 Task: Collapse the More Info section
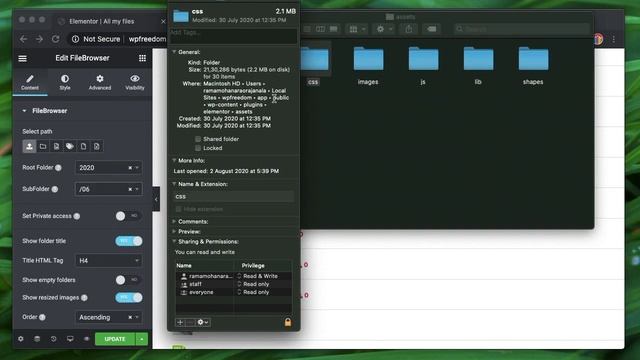click(x=174, y=161)
